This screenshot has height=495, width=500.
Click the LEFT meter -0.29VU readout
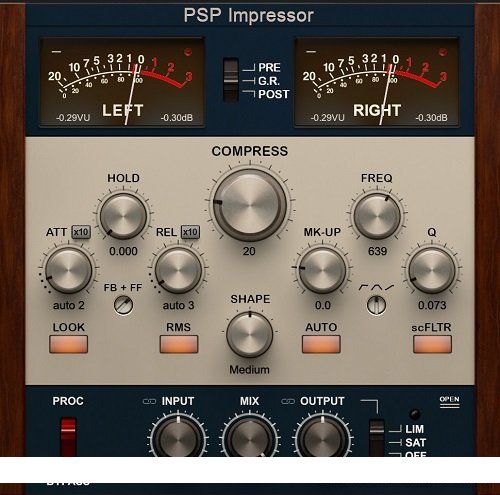(73, 118)
